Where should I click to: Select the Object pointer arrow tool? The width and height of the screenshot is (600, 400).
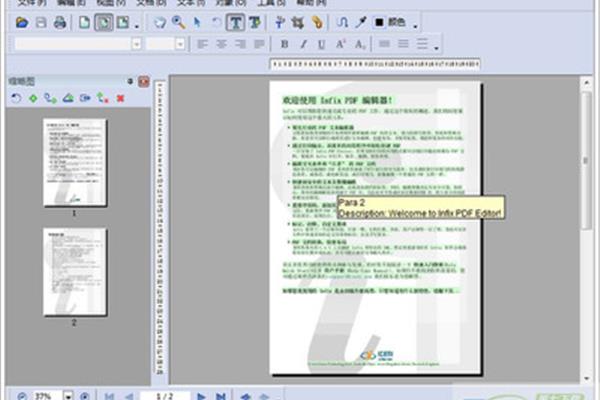(197, 23)
